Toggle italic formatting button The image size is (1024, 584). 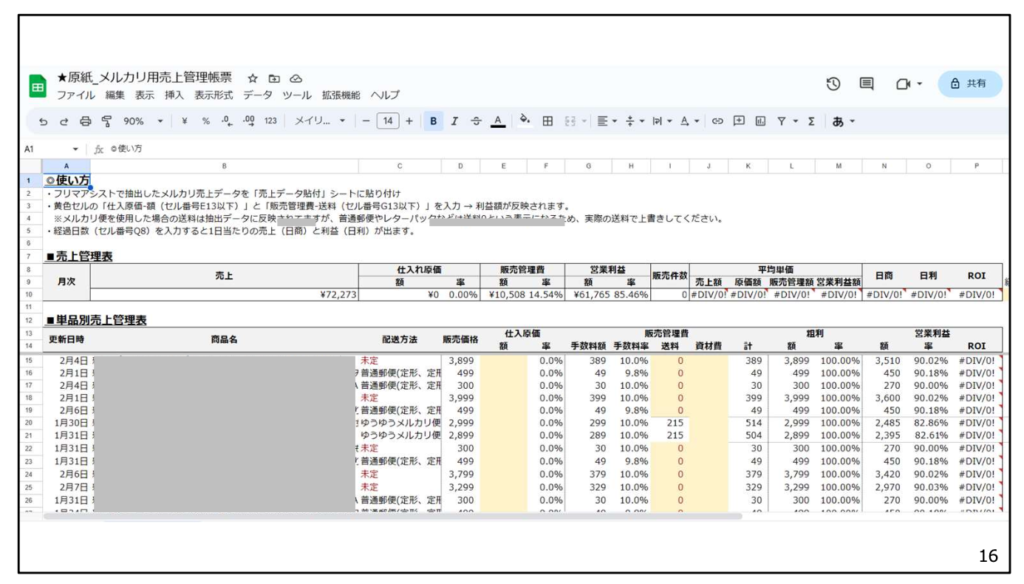pos(454,121)
